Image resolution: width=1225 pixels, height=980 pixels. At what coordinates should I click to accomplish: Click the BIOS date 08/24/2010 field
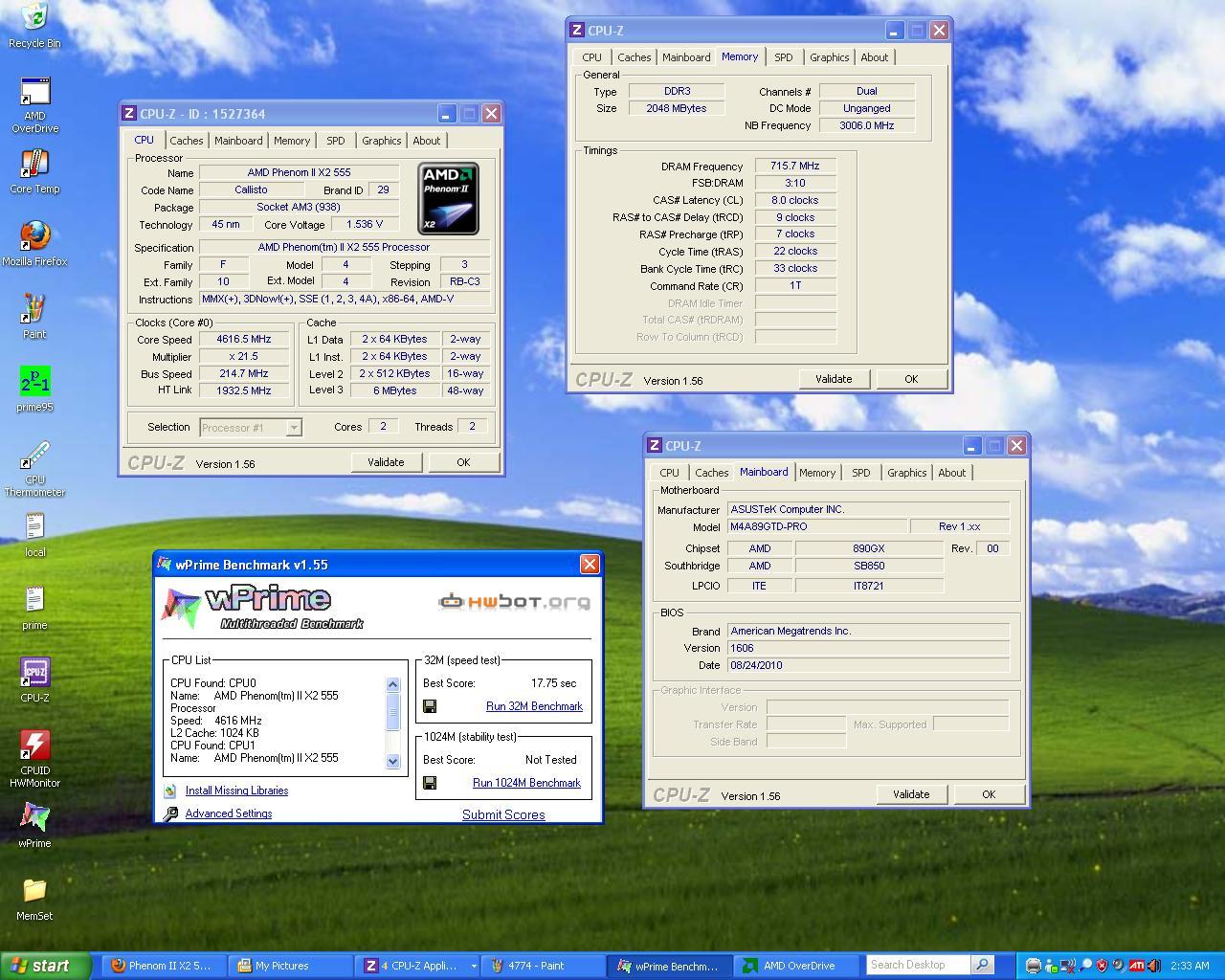pos(868,665)
